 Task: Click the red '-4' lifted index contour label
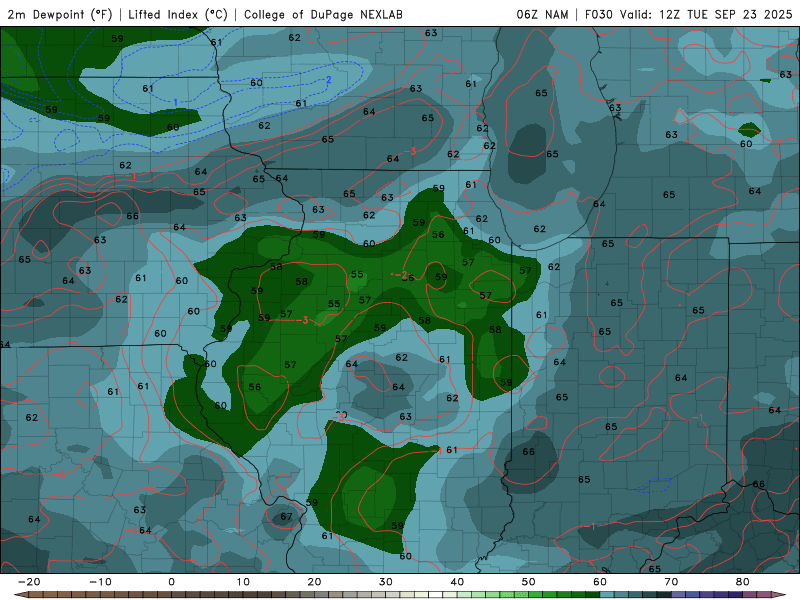[132, 531]
